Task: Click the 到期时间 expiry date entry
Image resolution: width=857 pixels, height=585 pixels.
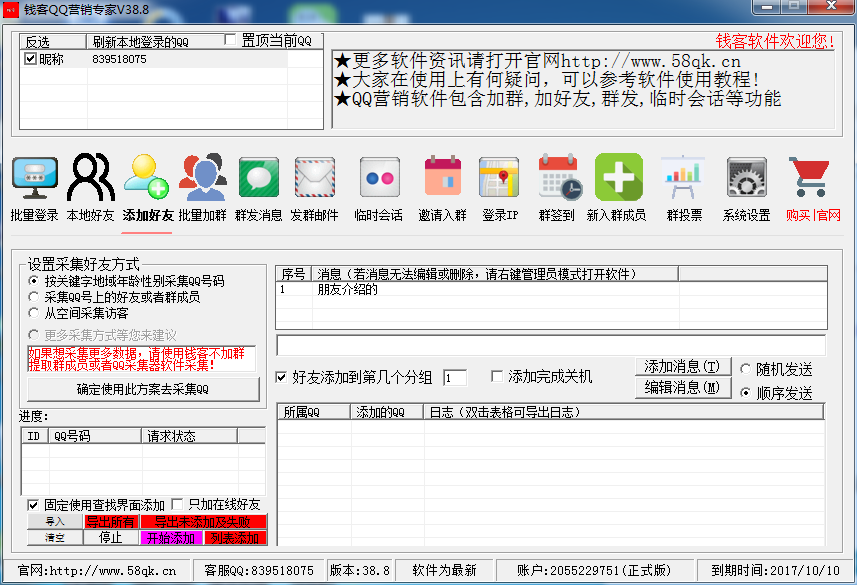Action: [x=776, y=571]
